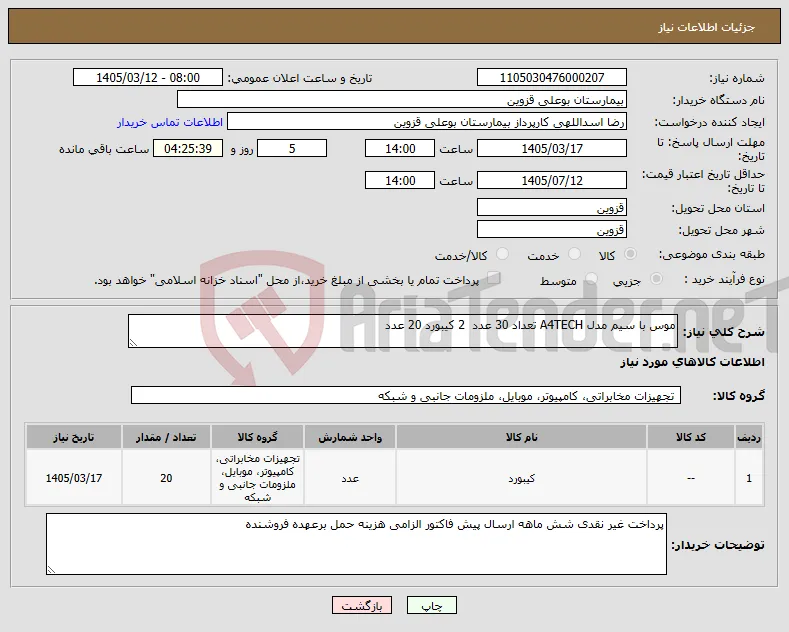The image size is (789, 632).
Task: Click the توضیحات خریدار label
Action: pyautogui.click(x=718, y=545)
